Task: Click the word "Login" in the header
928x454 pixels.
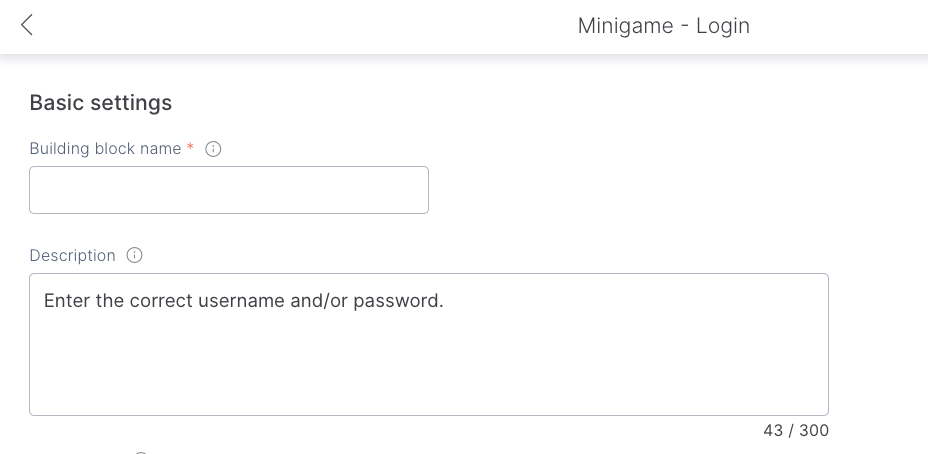Action: 722,26
